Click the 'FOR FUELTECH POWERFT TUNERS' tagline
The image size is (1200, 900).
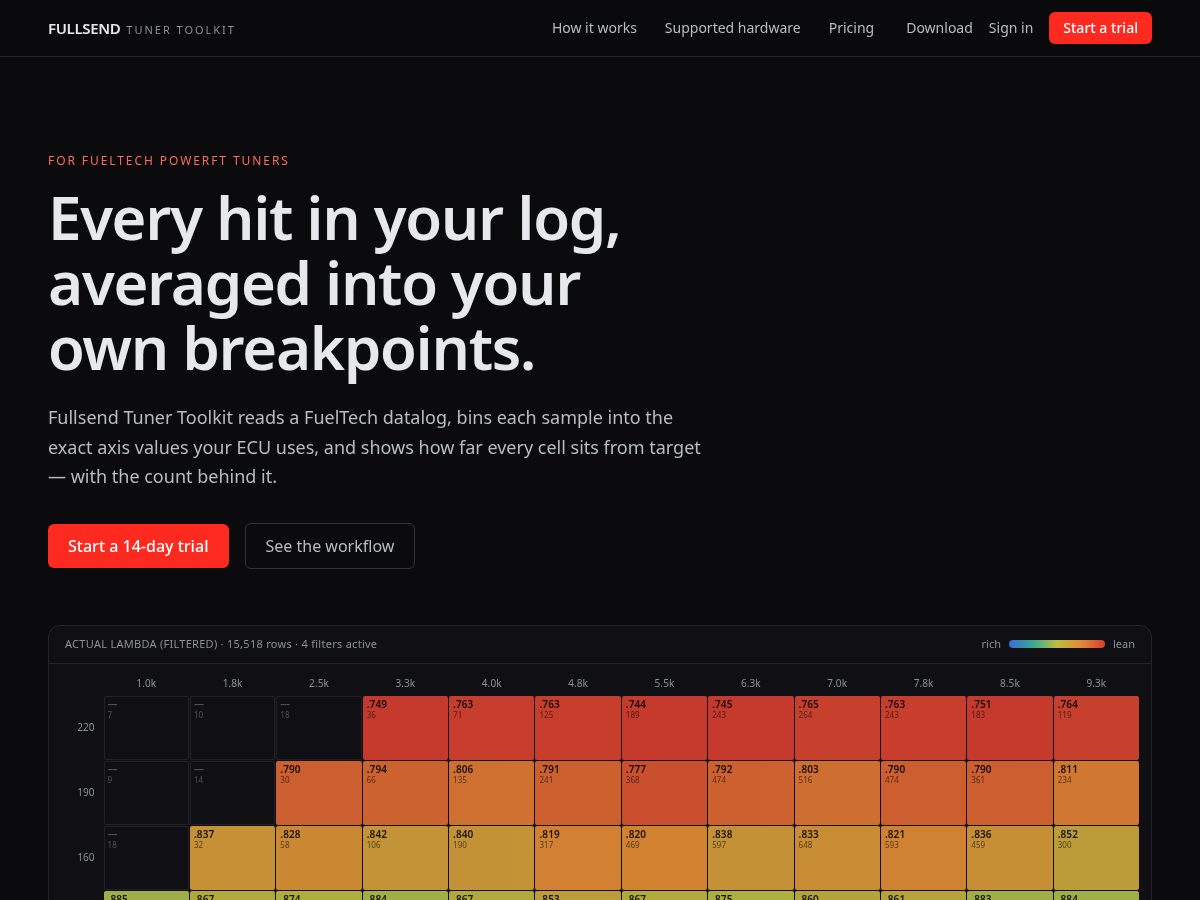(168, 160)
